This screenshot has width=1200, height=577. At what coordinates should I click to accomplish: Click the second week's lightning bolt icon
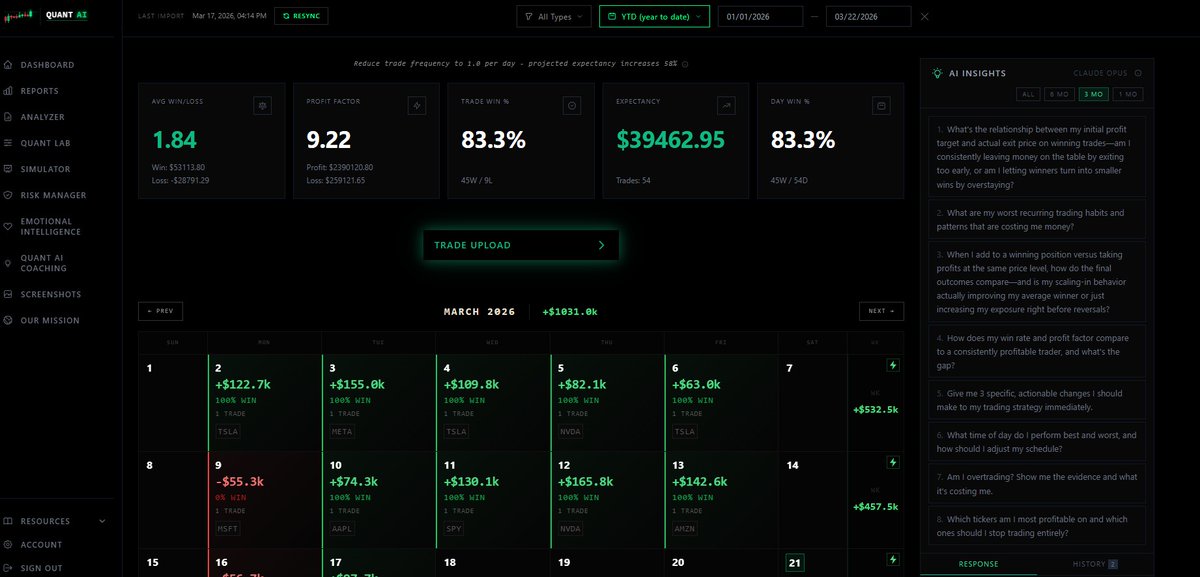[893, 463]
